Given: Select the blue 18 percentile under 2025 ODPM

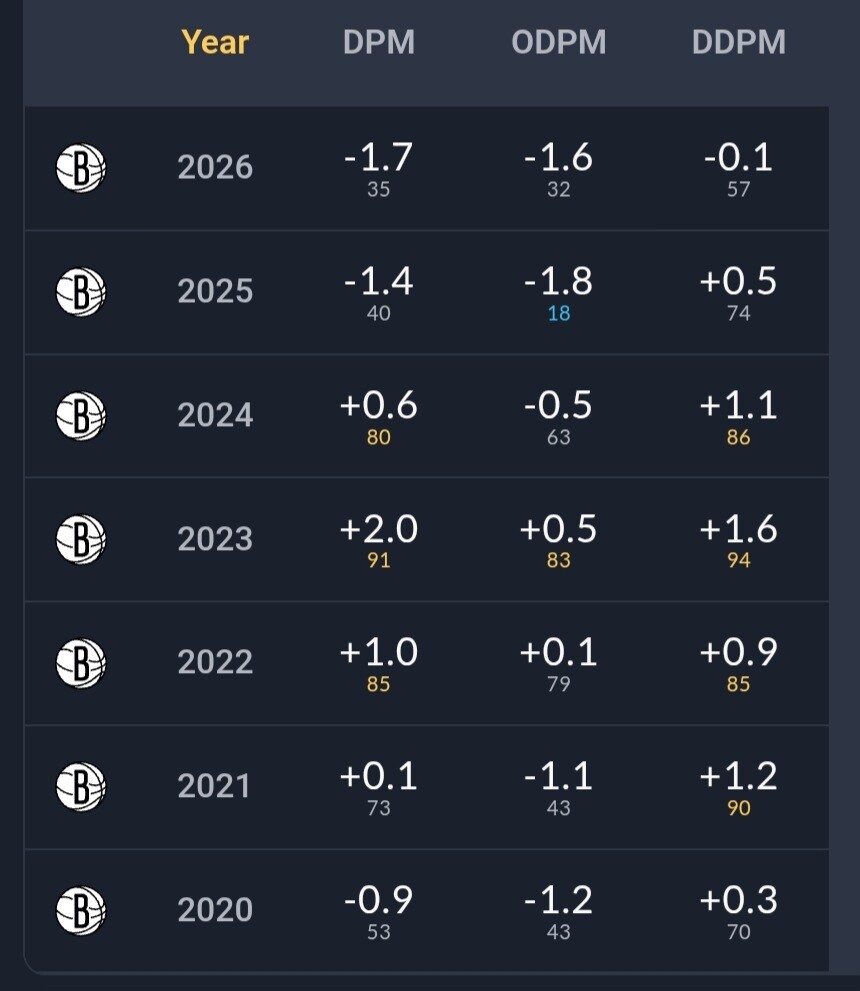Looking at the screenshot, I should click(x=559, y=313).
